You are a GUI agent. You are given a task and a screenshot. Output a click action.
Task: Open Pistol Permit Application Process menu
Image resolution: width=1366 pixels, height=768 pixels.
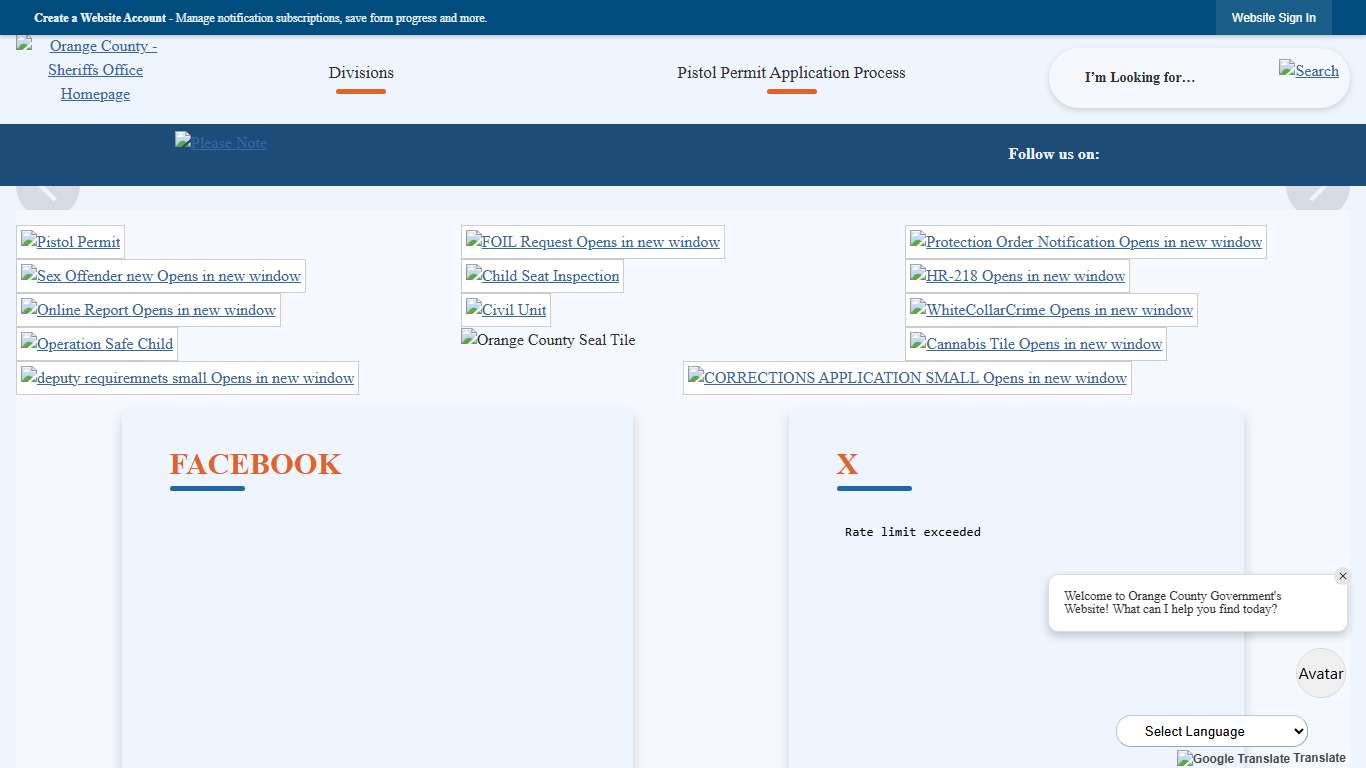pos(791,73)
